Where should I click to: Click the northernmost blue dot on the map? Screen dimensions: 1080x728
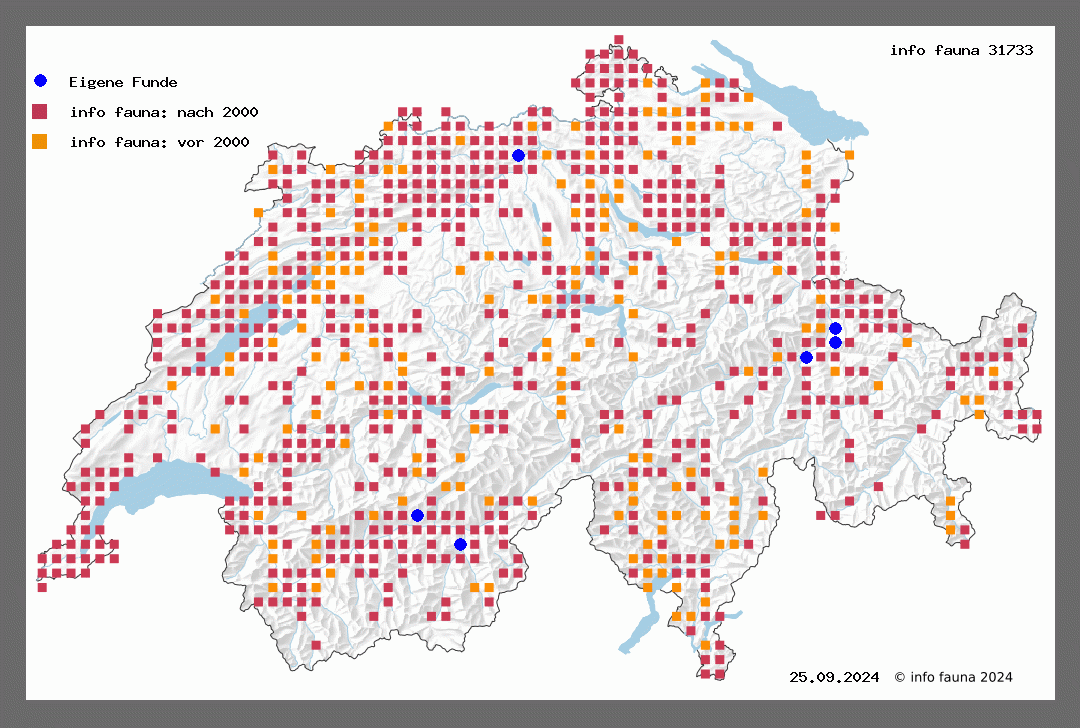coord(518,155)
